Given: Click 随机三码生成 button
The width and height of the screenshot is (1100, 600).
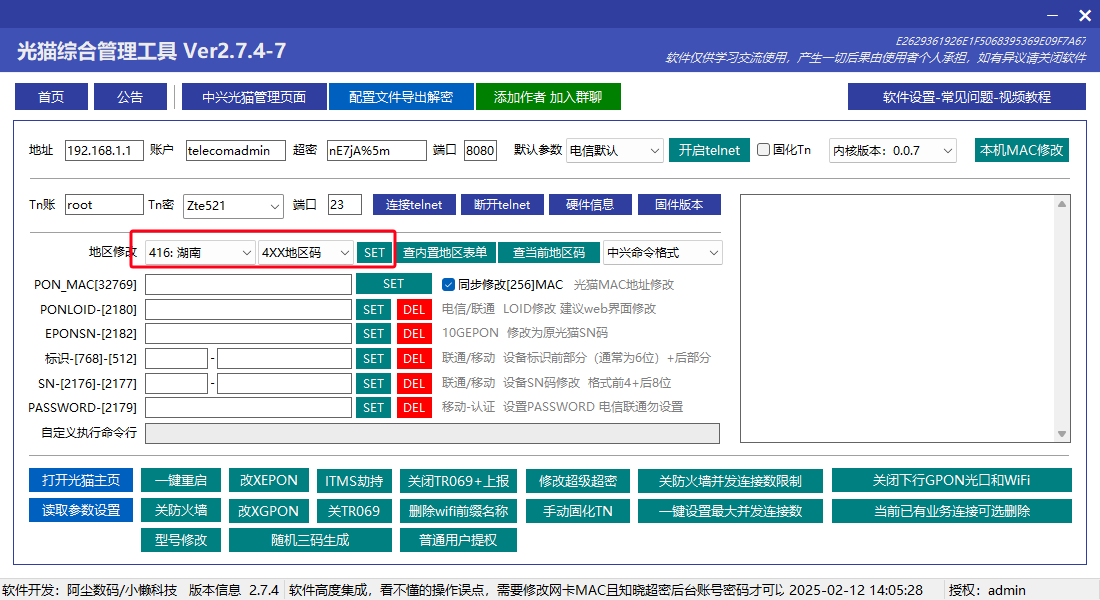Looking at the screenshot, I should tap(310, 540).
